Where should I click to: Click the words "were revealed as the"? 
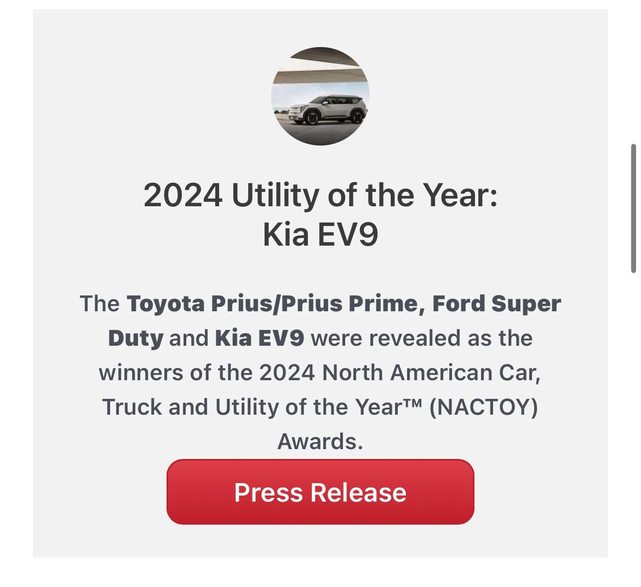tap(422, 338)
